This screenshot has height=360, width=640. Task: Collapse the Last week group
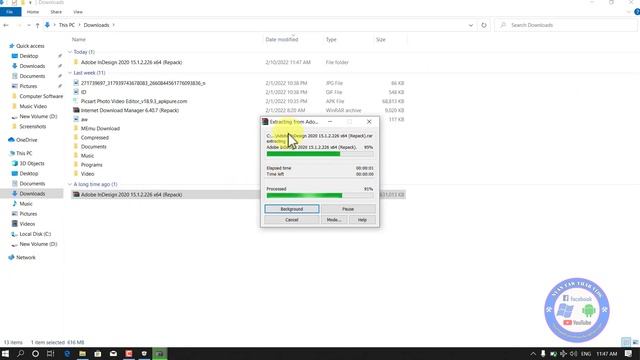pos(70,73)
